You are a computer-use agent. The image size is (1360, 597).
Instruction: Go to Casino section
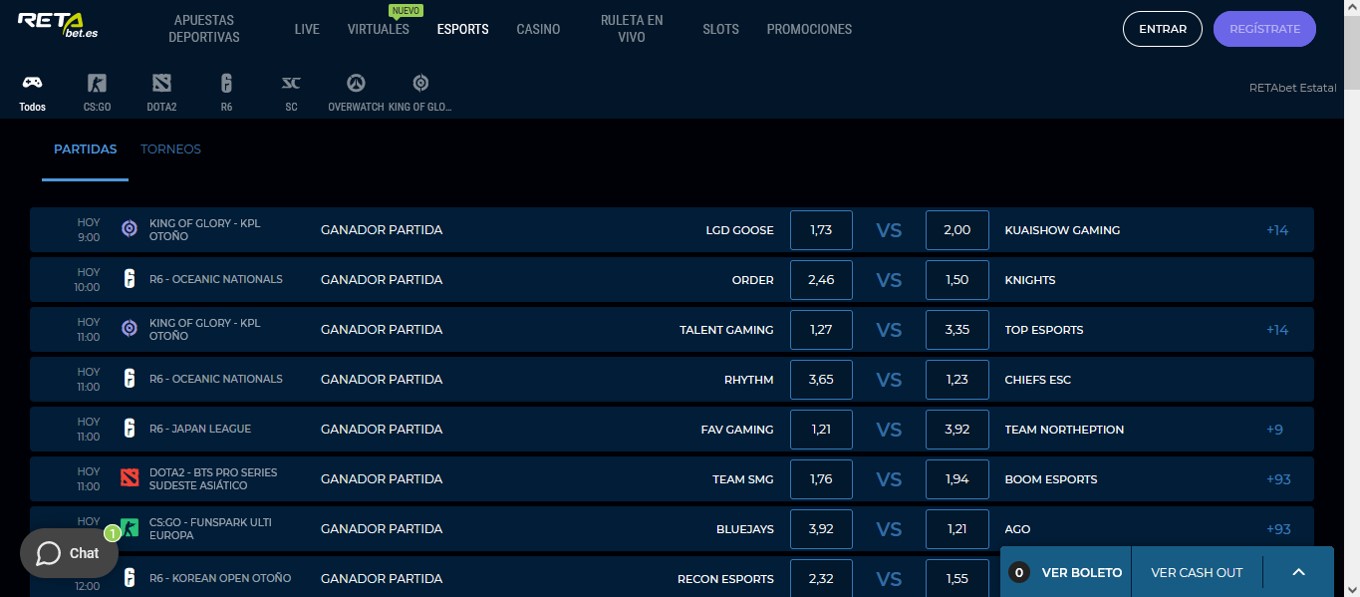538,29
